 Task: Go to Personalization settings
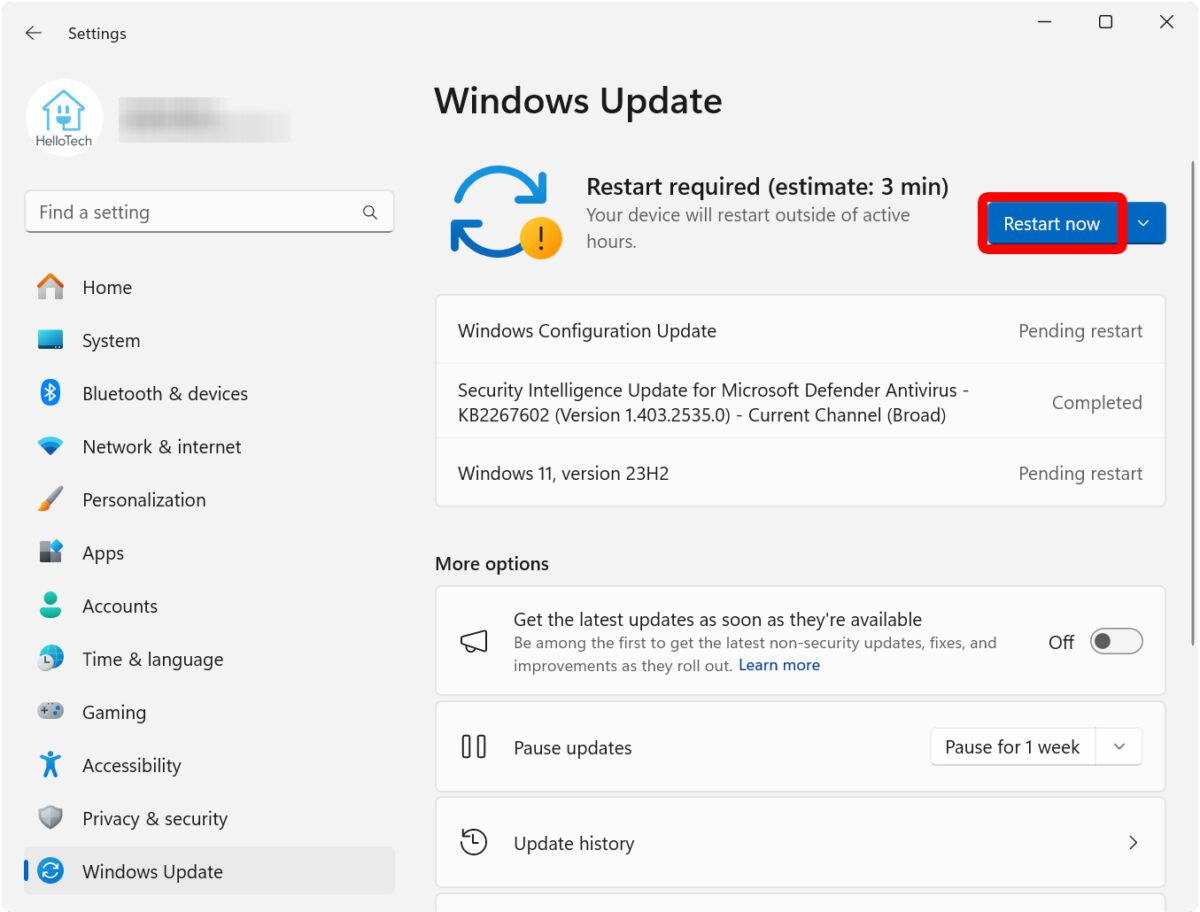click(x=143, y=500)
